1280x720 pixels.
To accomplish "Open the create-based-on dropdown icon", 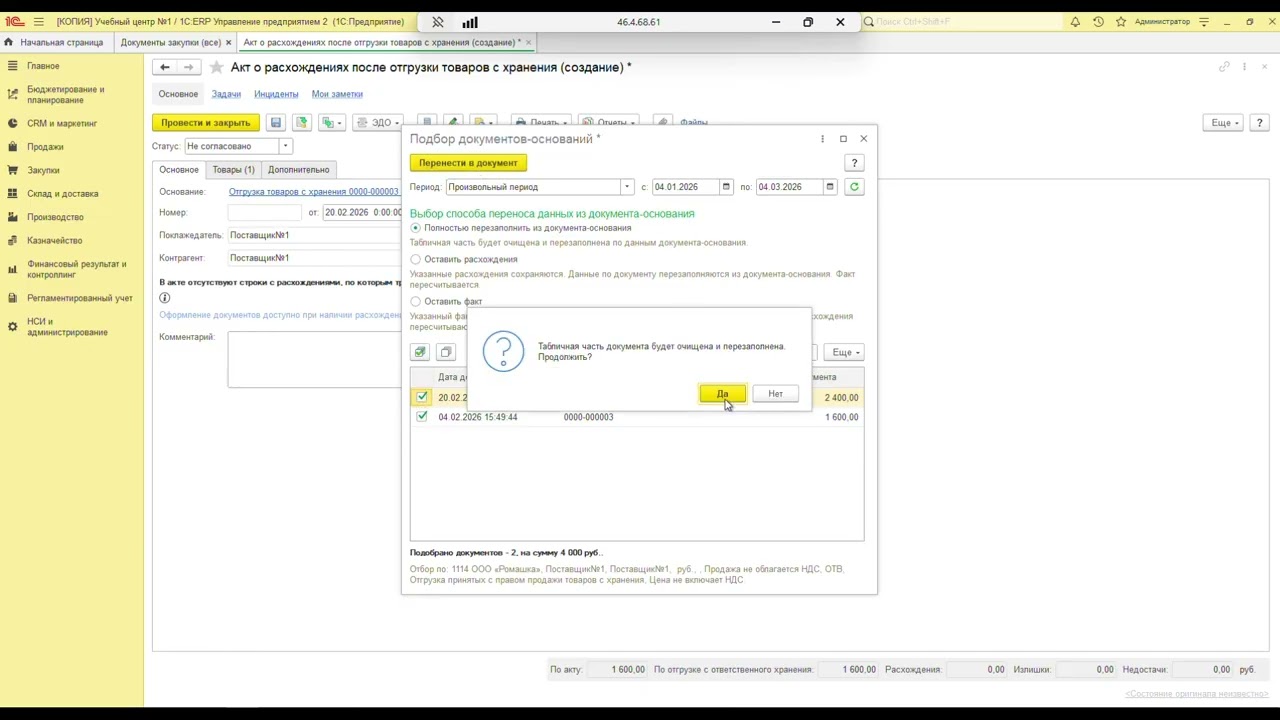I will click(331, 122).
